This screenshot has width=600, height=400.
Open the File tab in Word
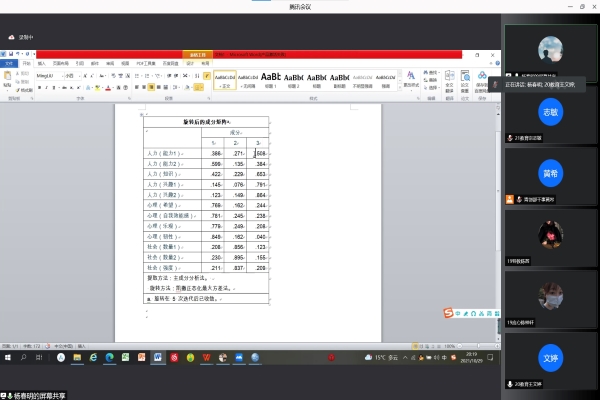coord(9,62)
